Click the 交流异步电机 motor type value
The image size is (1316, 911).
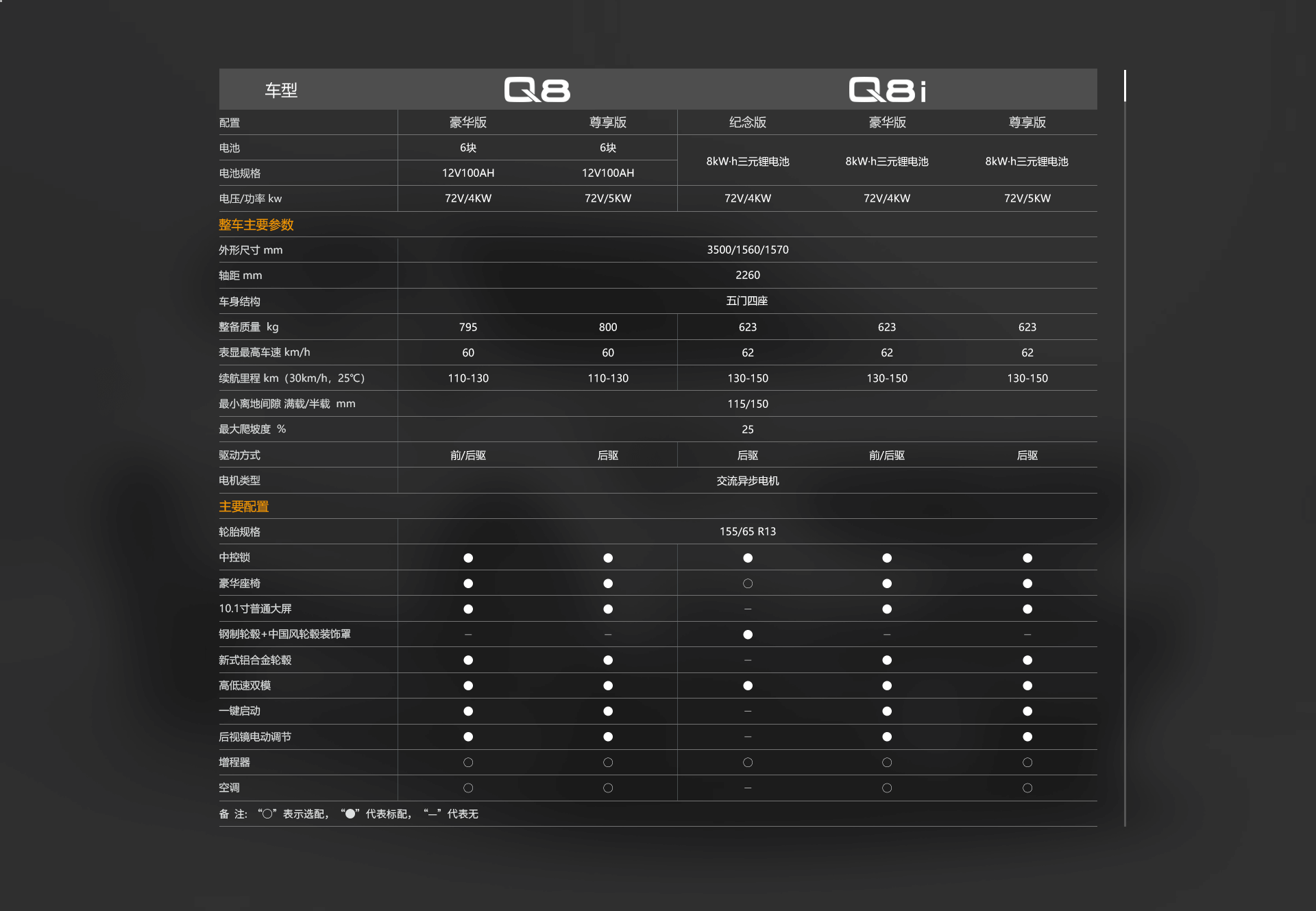point(748,481)
